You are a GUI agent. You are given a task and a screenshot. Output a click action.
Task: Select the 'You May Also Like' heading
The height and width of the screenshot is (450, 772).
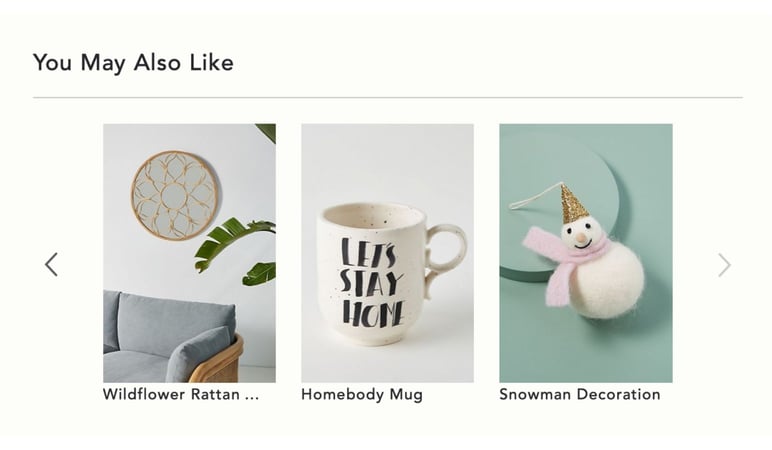click(x=133, y=63)
